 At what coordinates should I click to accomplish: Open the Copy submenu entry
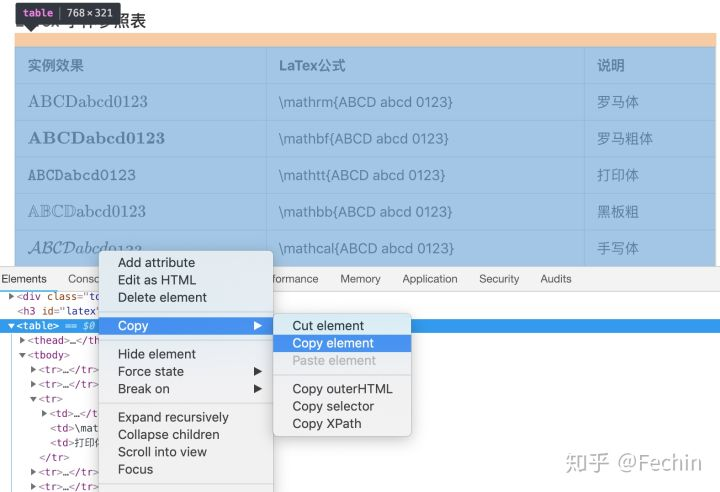click(186, 326)
